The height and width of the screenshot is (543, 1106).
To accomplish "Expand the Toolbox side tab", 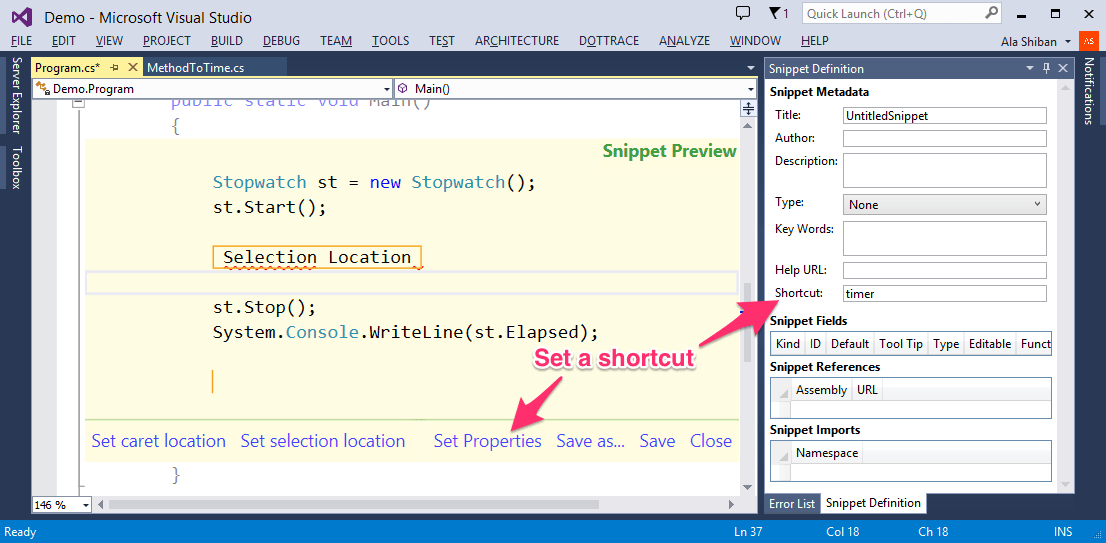I will pos(17,168).
